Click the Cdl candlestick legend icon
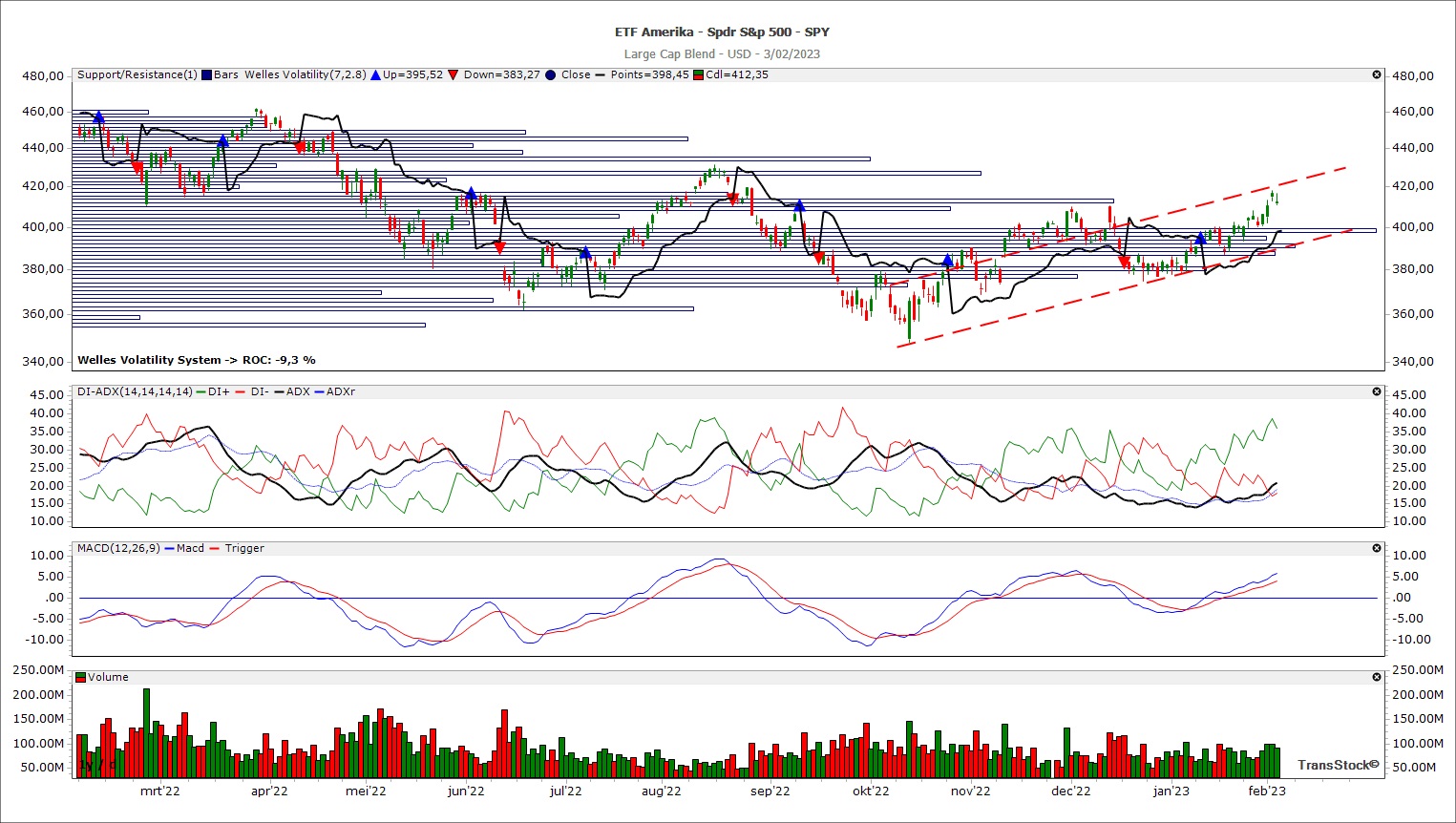The image size is (1456, 823). tap(698, 74)
